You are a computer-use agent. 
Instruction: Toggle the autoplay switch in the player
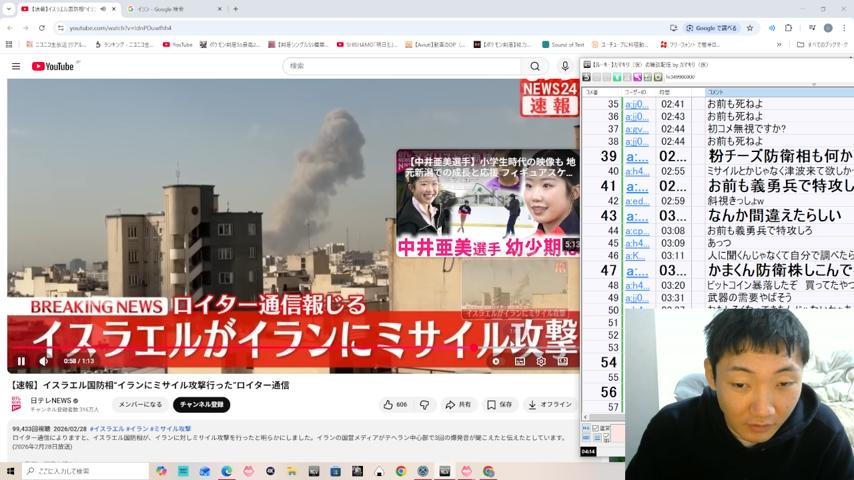pos(496,361)
